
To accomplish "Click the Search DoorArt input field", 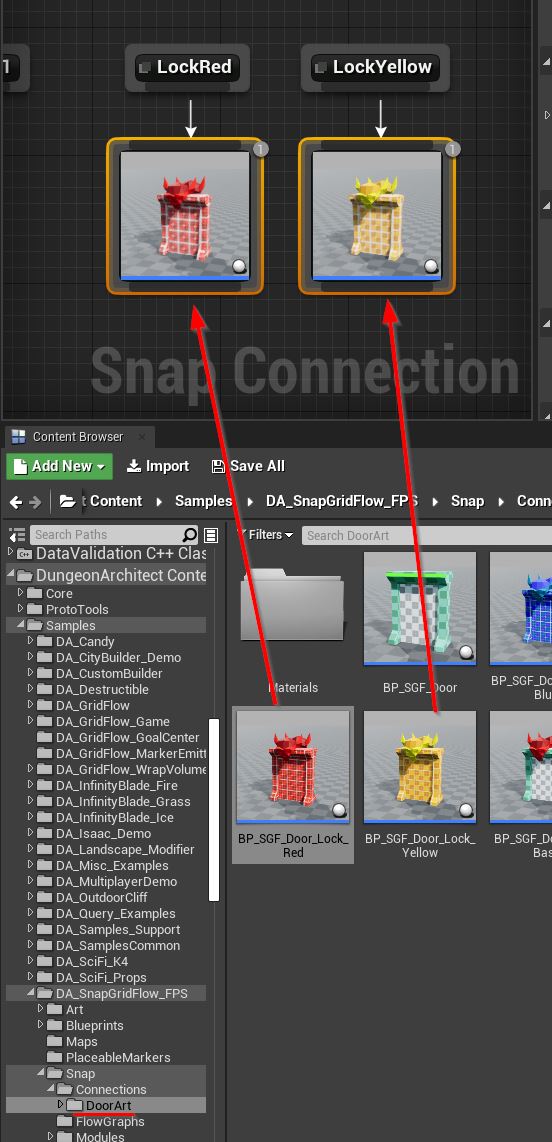I will pyautogui.click(x=427, y=535).
